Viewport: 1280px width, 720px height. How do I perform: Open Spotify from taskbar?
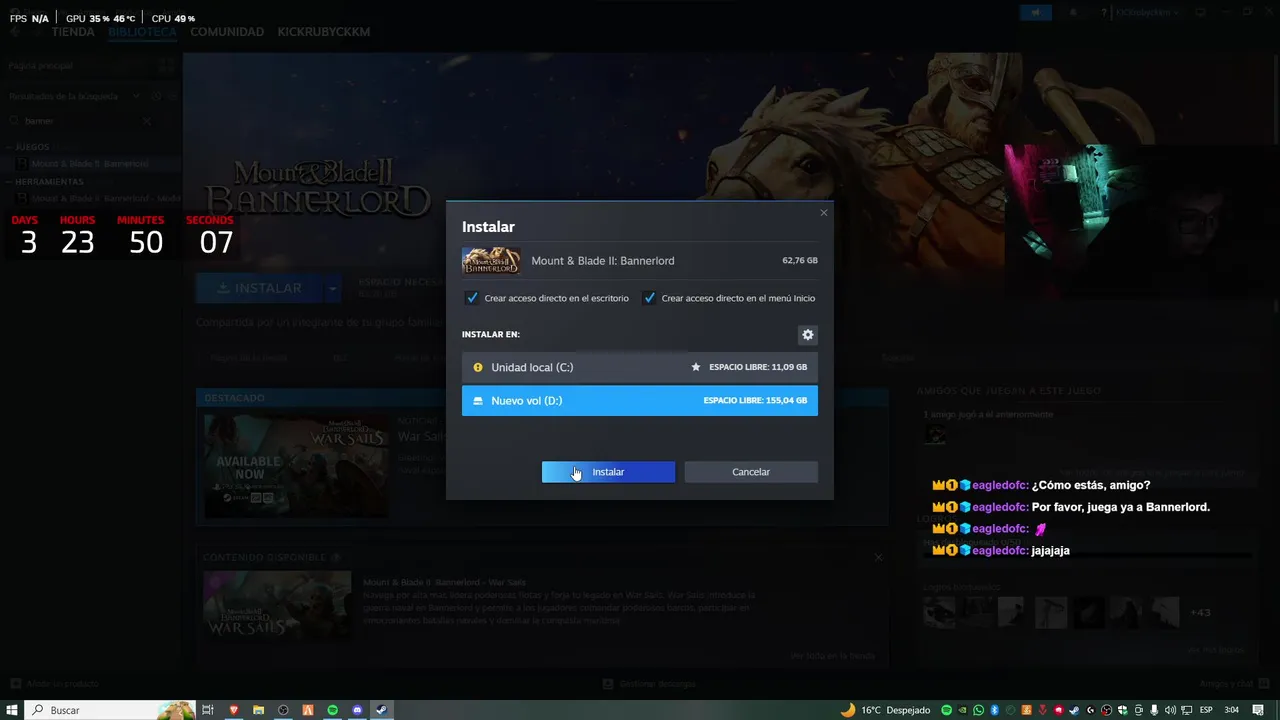pos(333,710)
